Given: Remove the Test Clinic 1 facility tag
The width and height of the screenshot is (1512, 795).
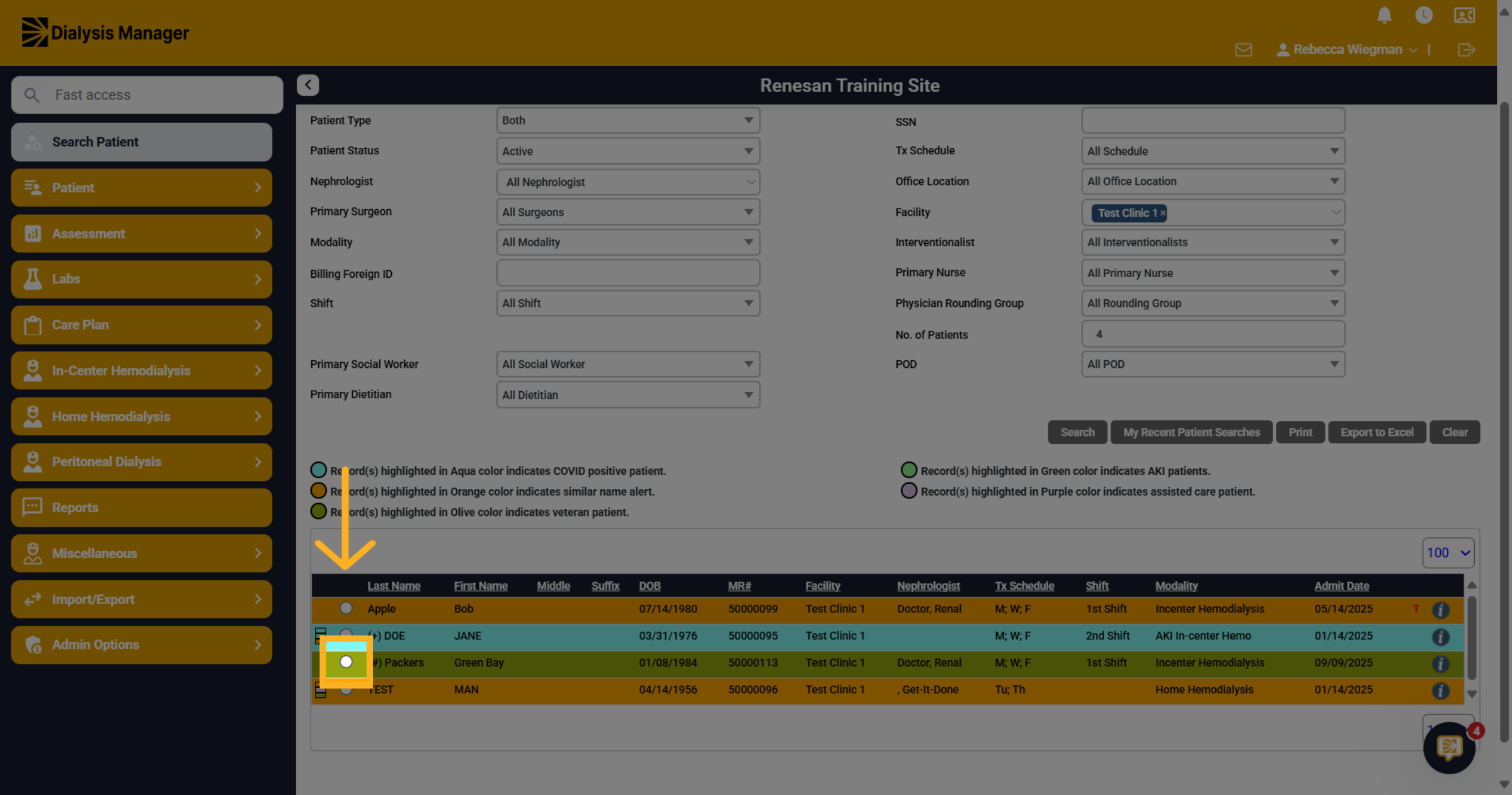Looking at the screenshot, I should [1163, 213].
